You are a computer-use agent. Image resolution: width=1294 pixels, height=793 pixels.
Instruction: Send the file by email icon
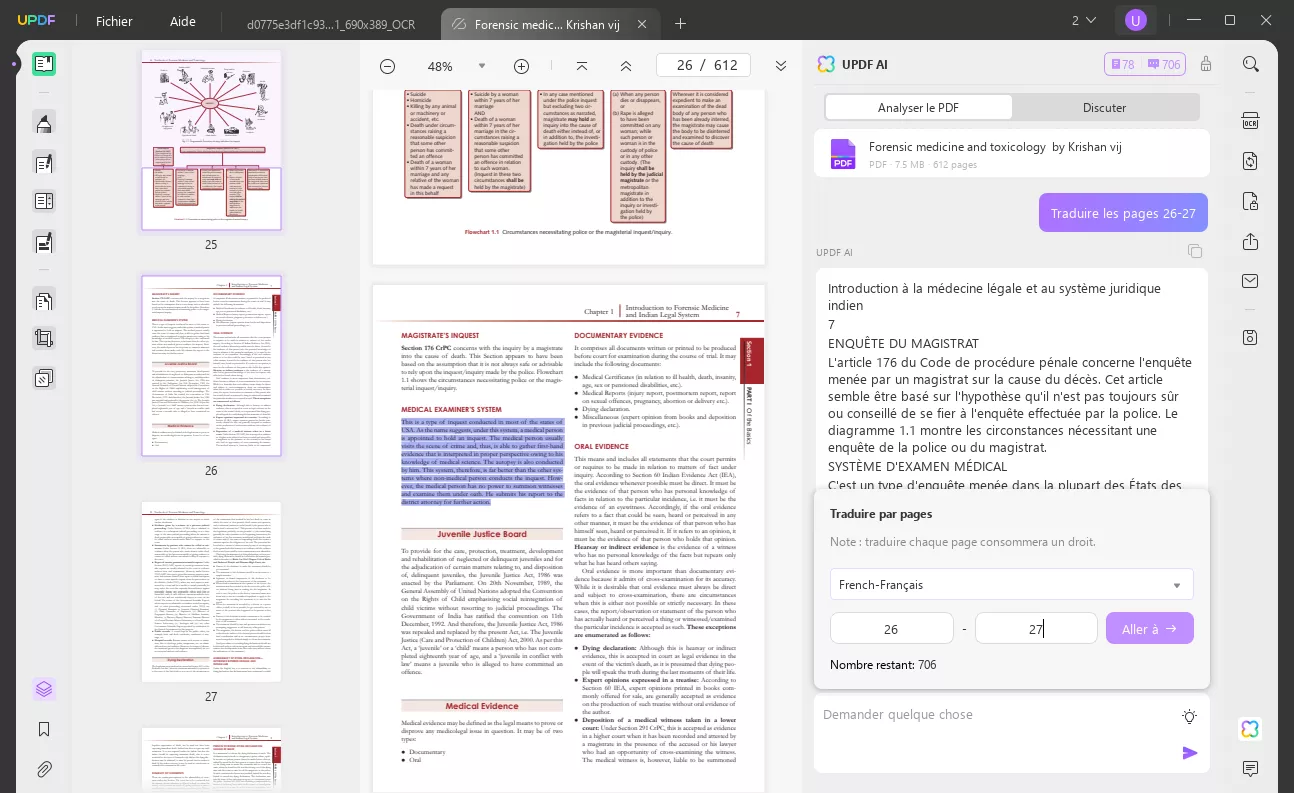click(1251, 281)
